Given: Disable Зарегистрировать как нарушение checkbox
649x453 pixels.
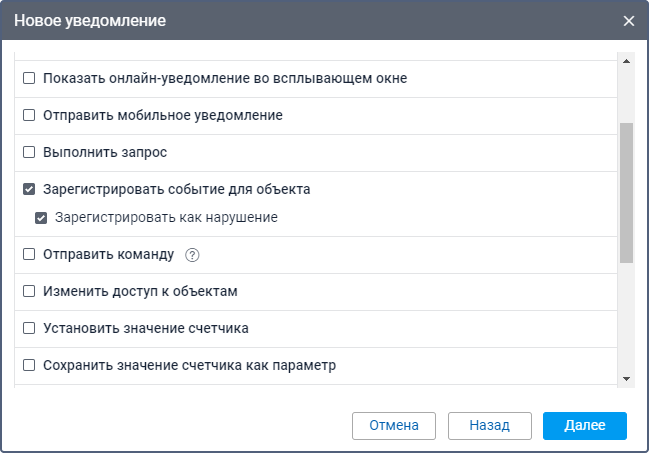Looking at the screenshot, I should click(41, 217).
